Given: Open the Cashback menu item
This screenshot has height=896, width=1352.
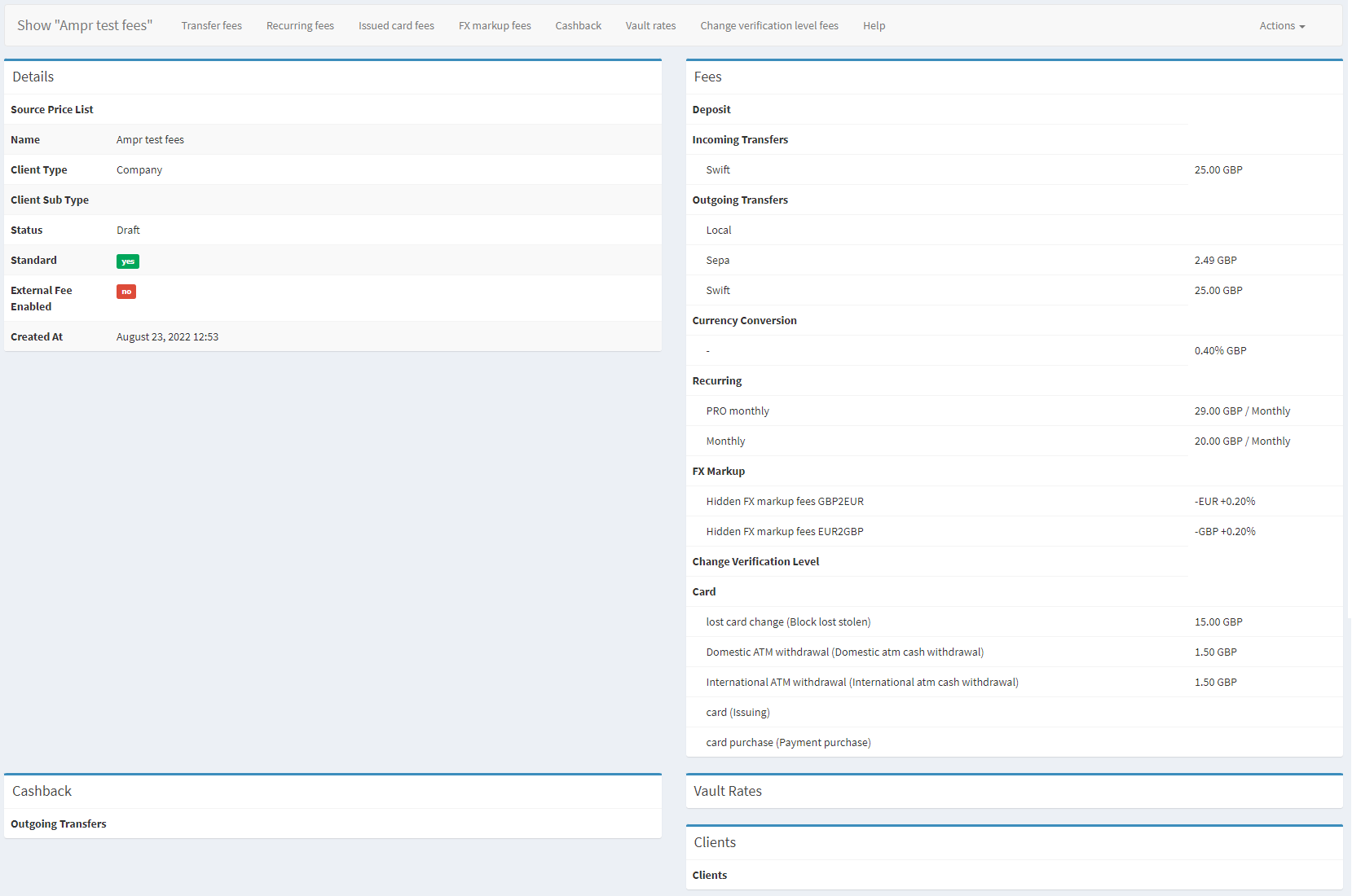Looking at the screenshot, I should coord(578,26).
